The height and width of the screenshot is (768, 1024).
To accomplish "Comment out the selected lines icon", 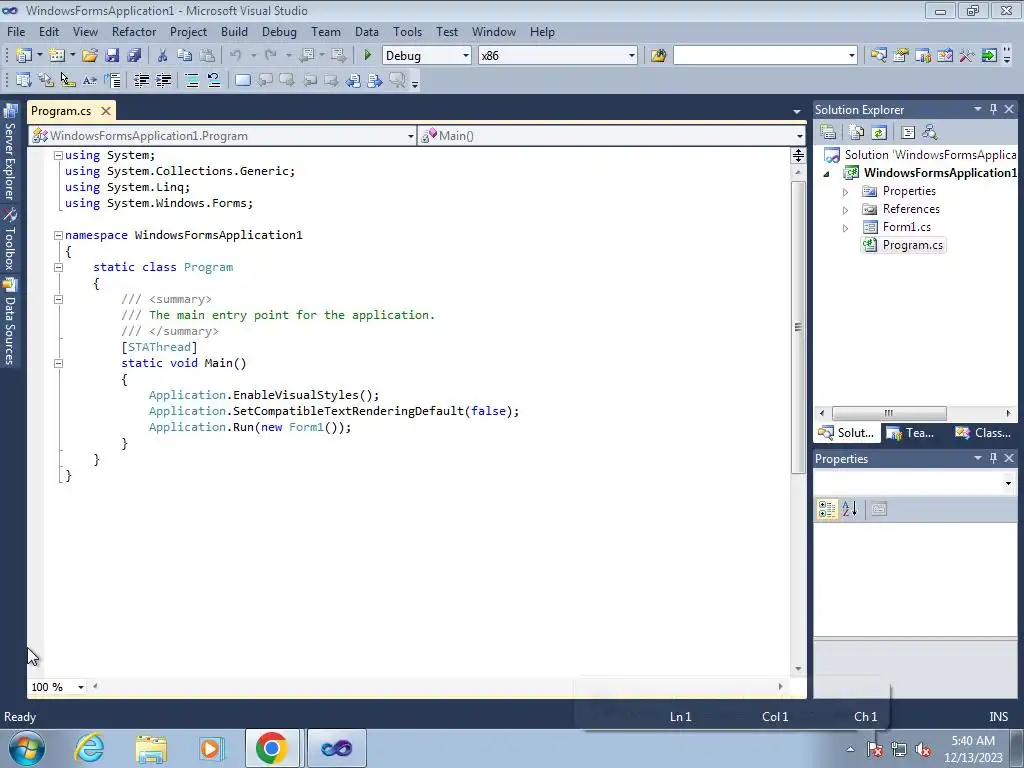I will (191, 80).
